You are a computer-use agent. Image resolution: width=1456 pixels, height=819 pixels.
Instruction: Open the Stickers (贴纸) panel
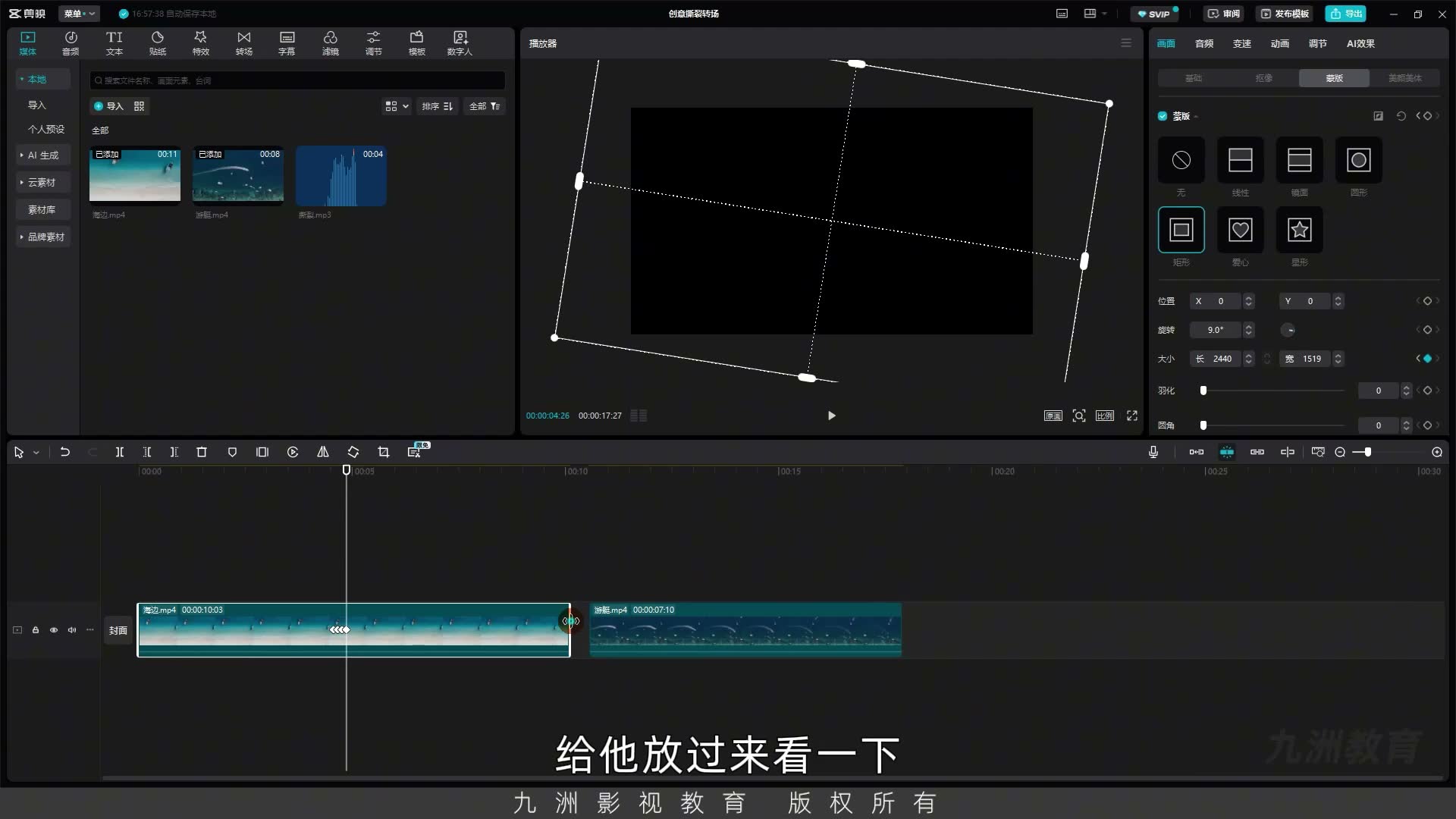[x=158, y=43]
